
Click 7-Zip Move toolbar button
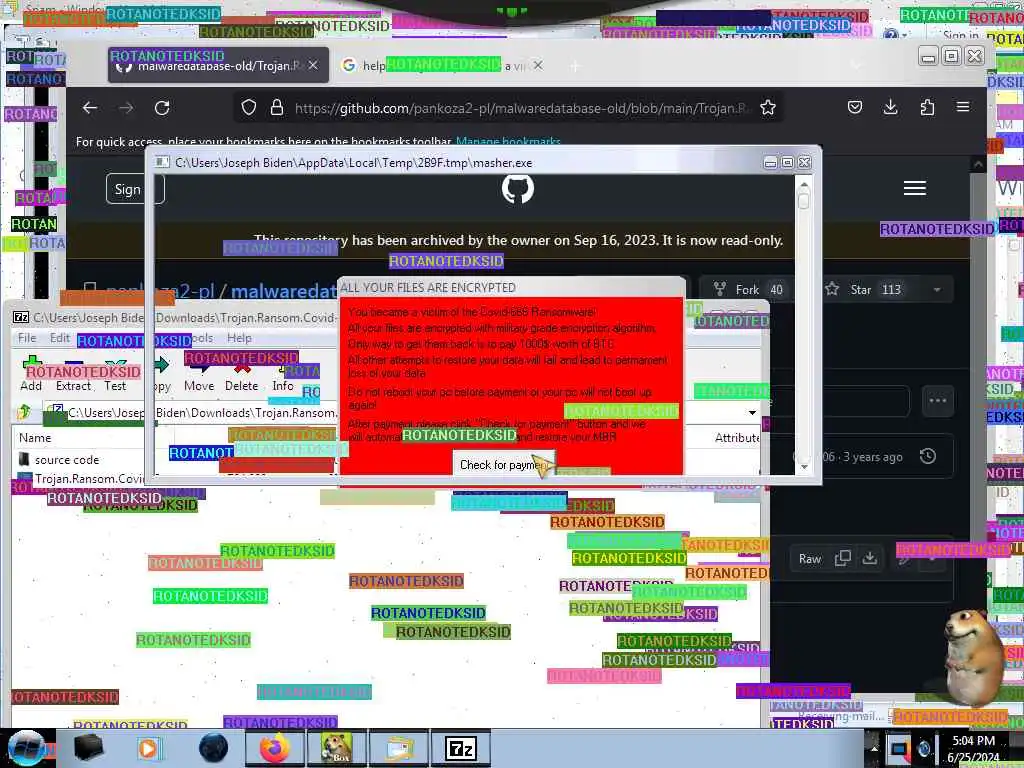pos(199,374)
